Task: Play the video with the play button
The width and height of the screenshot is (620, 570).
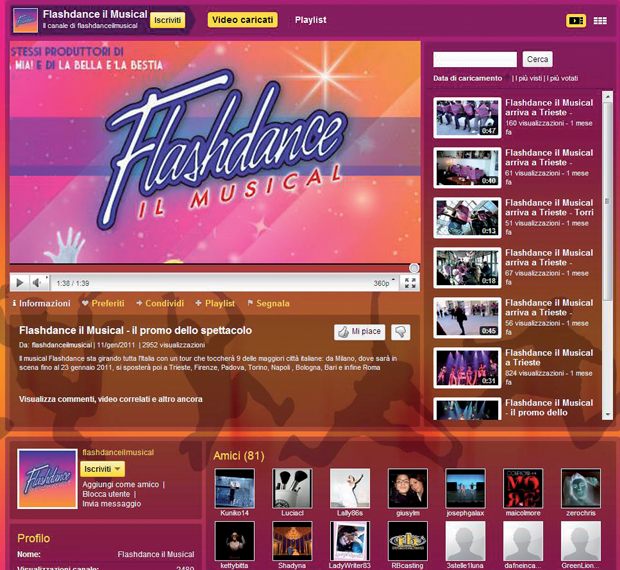Action: 20,283
